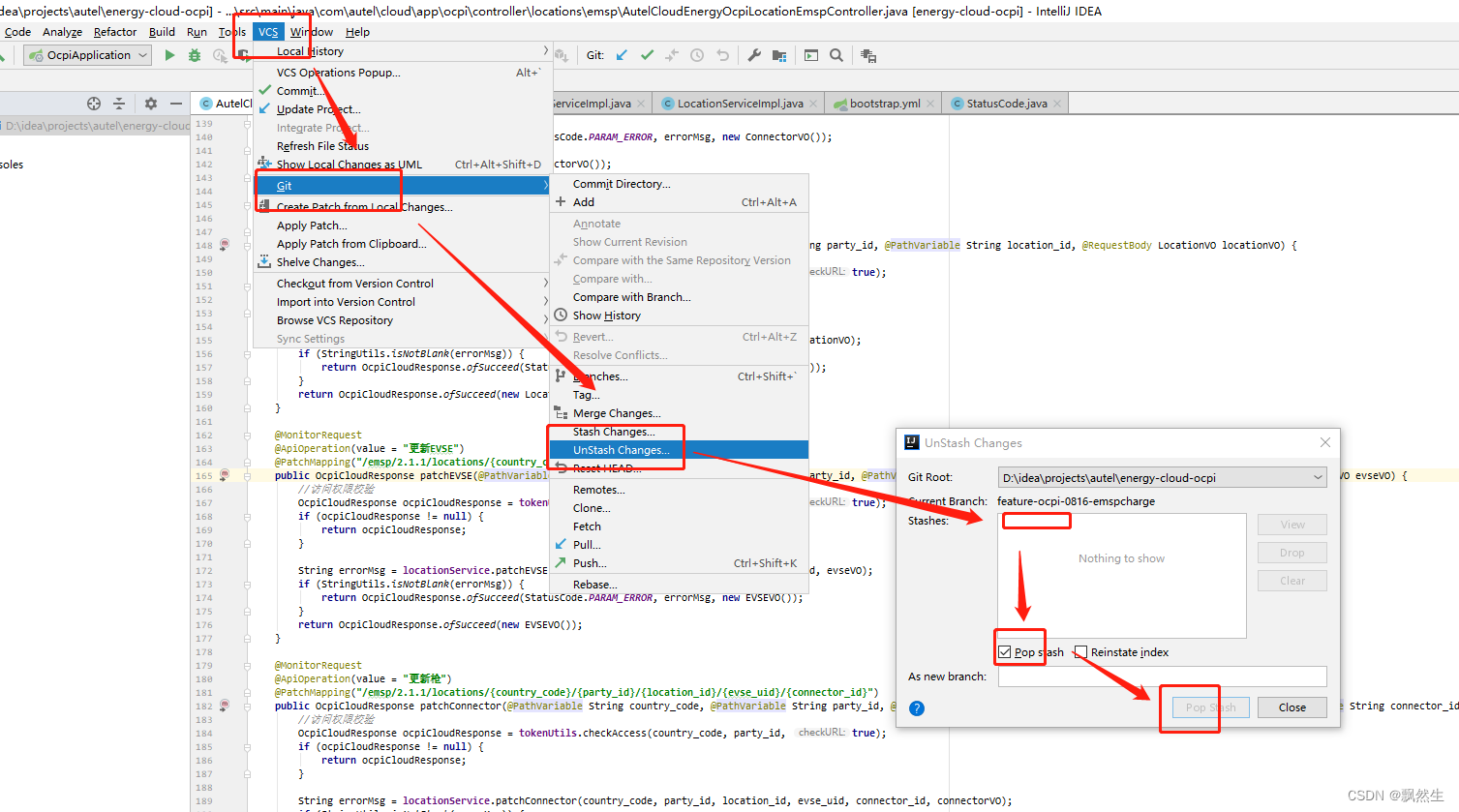Close the bootstrap.yml tab
Screen dimensions: 1459x812
(x=930, y=104)
